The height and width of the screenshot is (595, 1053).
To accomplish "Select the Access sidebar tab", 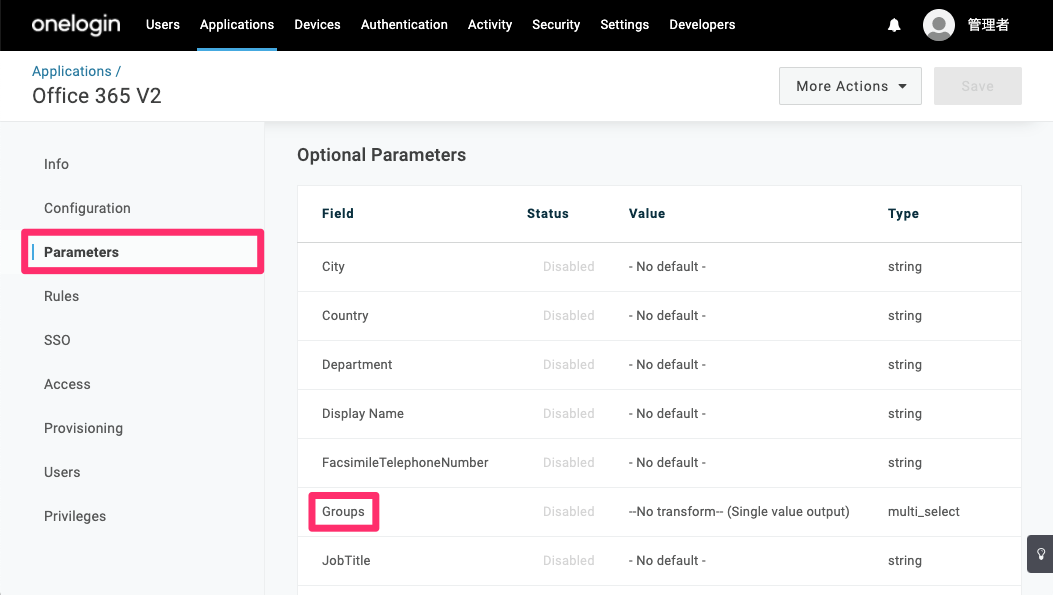I will point(67,384).
